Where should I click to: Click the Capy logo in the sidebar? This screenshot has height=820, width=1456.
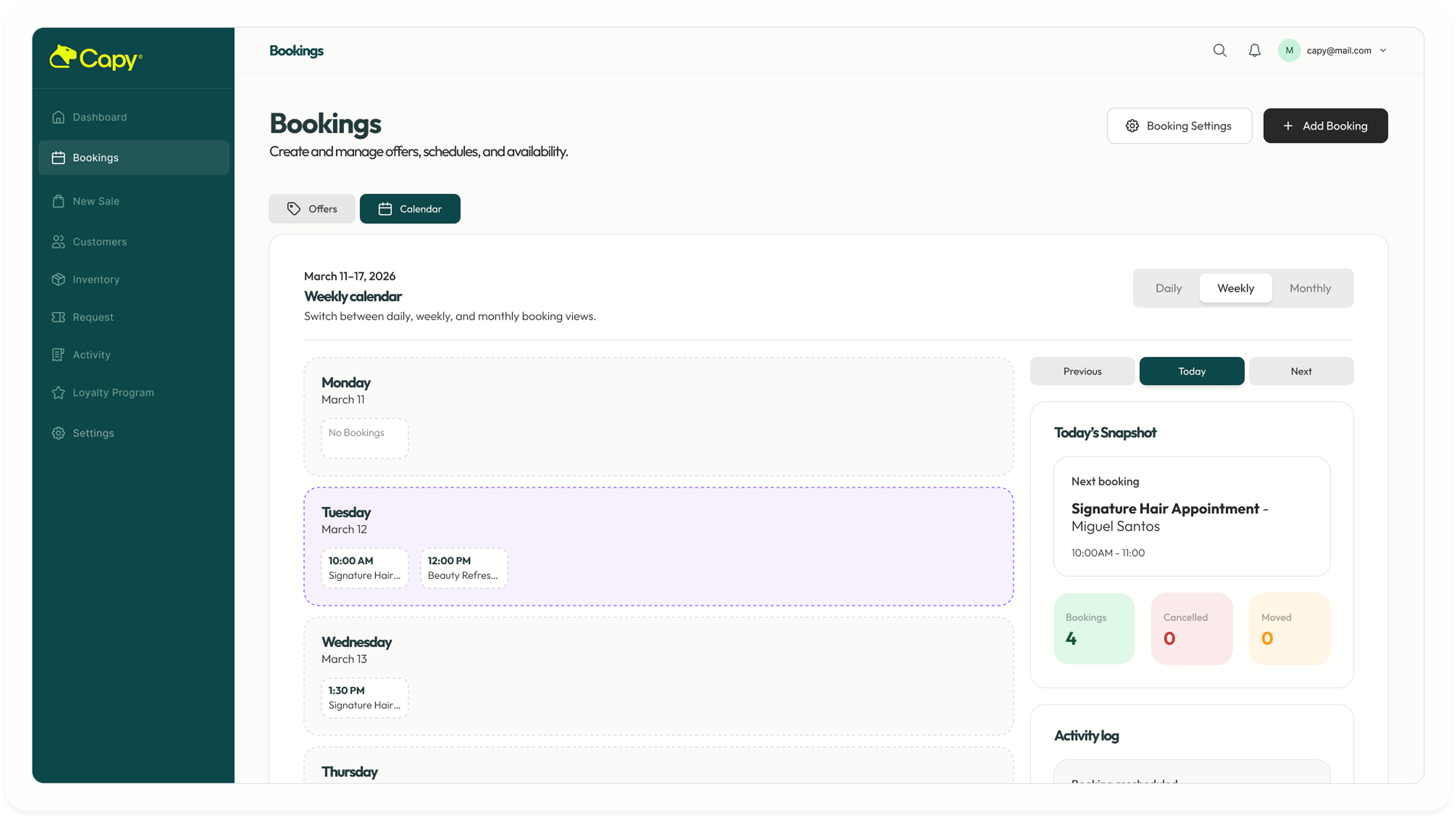(x=96, y=58)
